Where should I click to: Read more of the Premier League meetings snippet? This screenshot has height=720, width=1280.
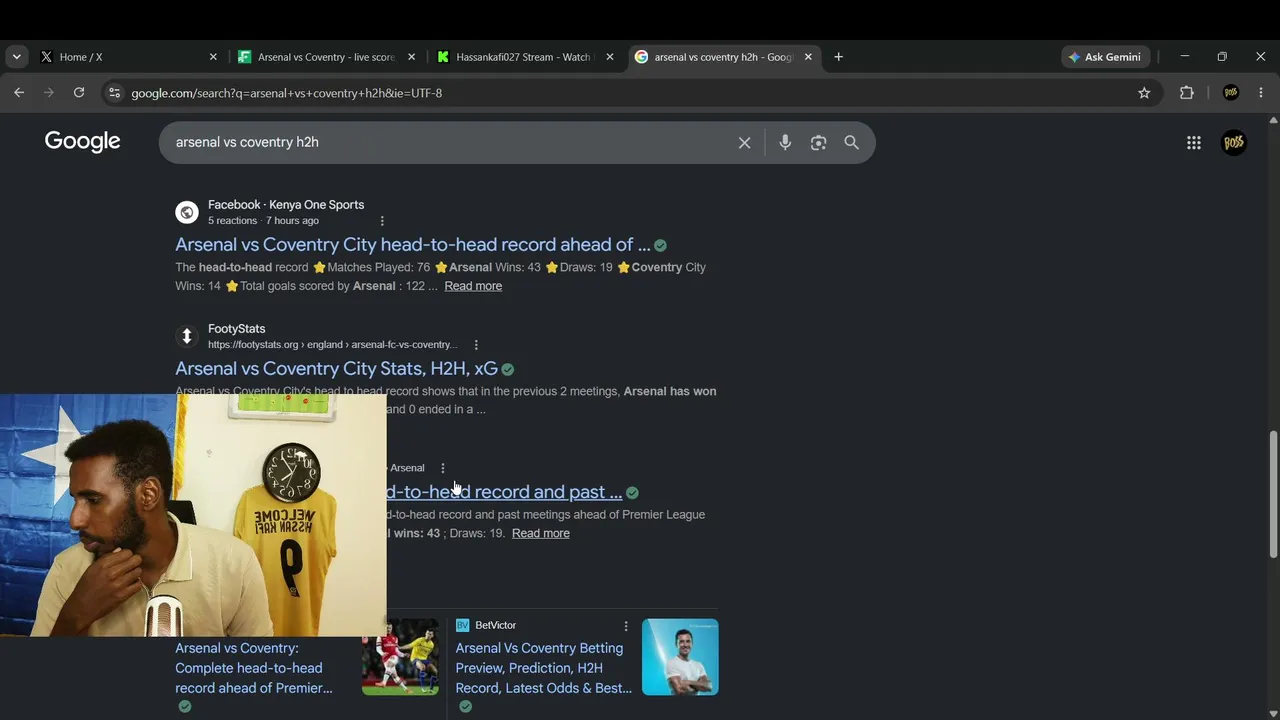click(541, 533)
